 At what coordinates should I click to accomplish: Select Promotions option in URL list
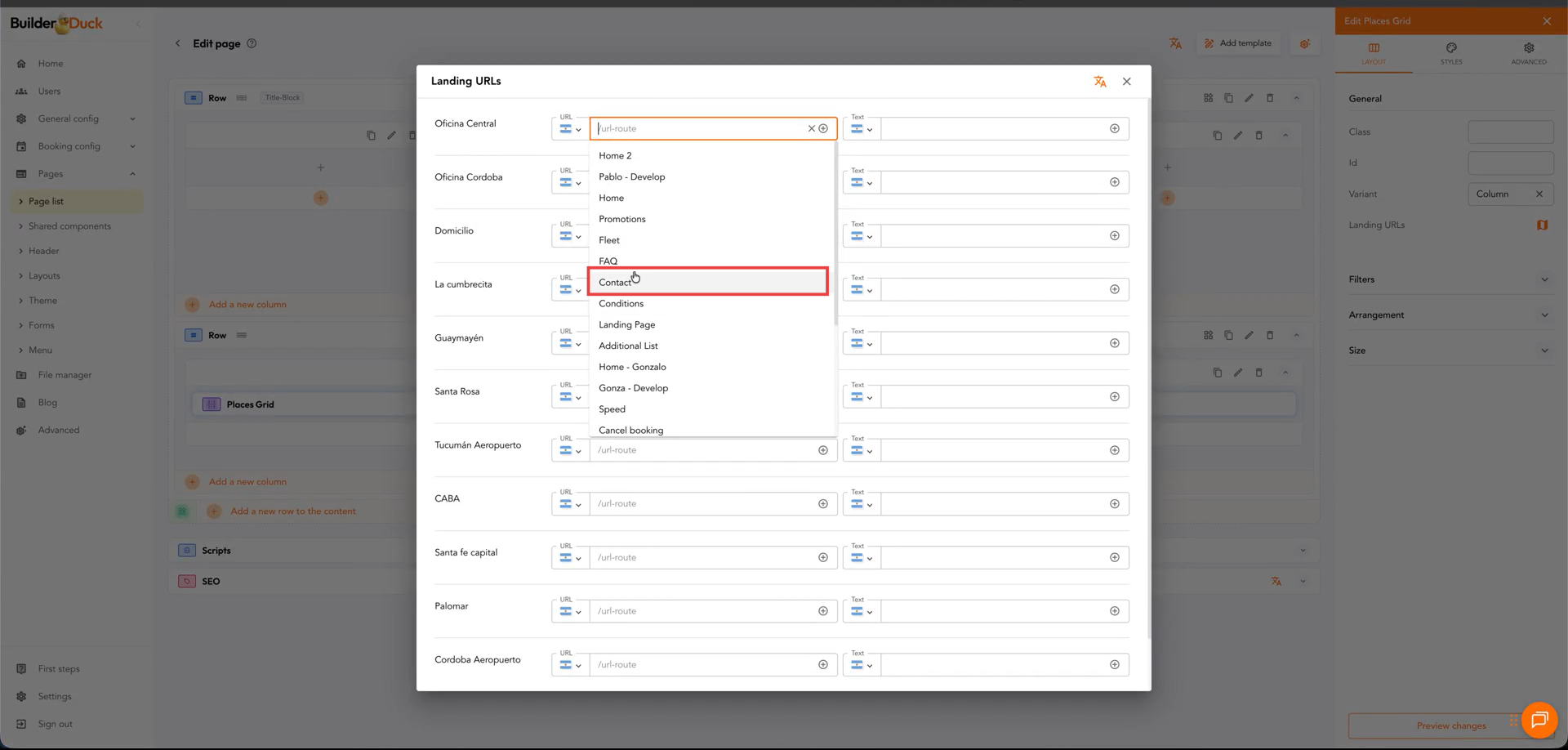pyautogui.click(x=621, y=219)
